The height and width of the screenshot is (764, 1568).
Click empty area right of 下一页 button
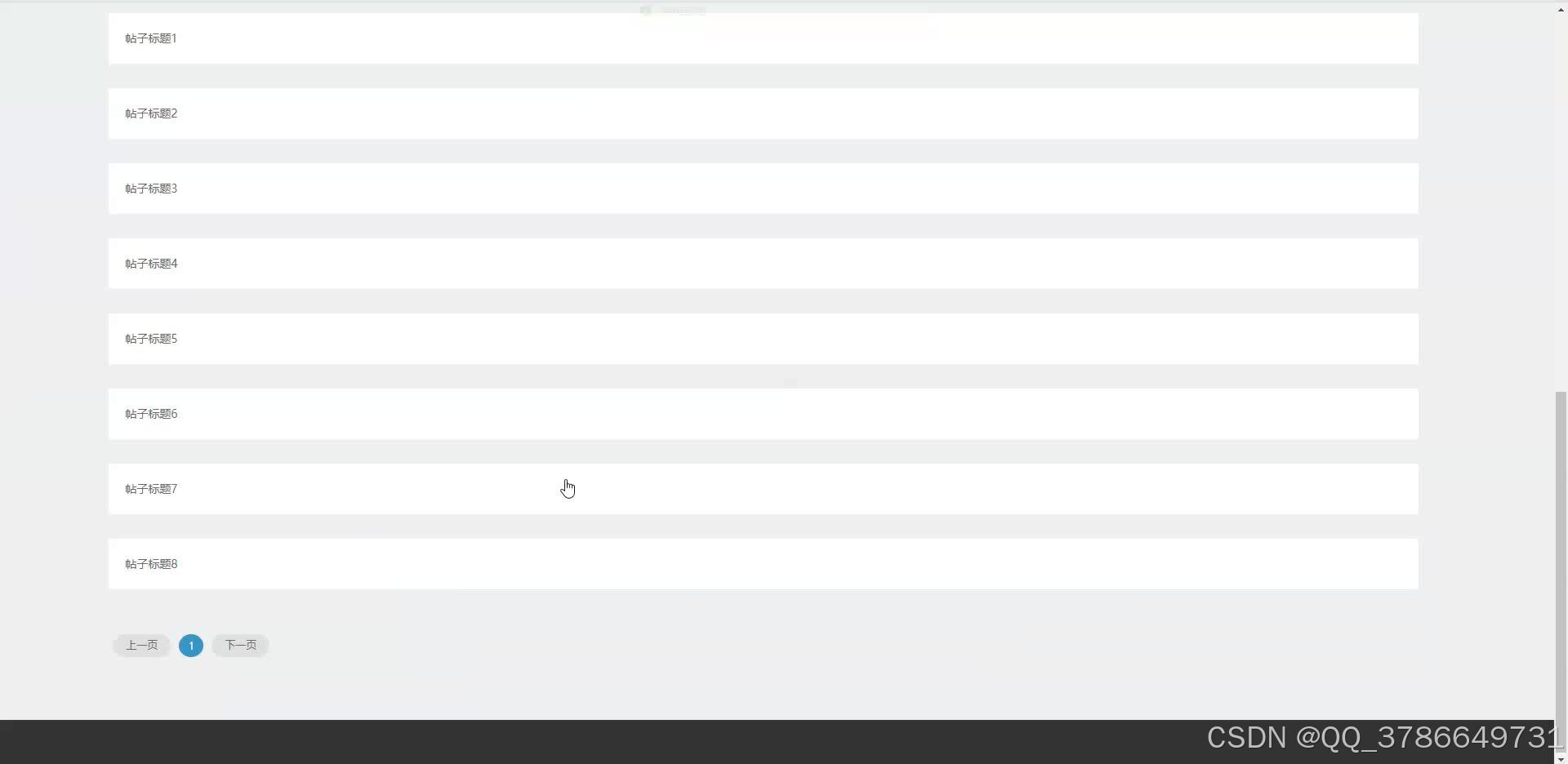(x=817, y=646)
